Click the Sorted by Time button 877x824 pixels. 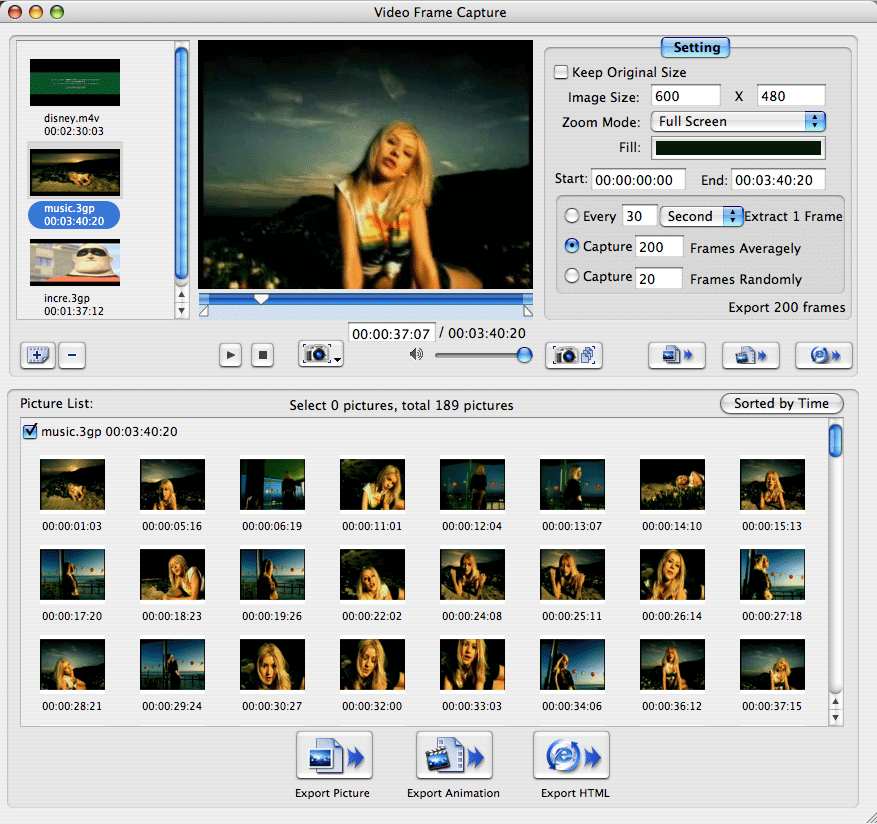click(x=782, y=403)
